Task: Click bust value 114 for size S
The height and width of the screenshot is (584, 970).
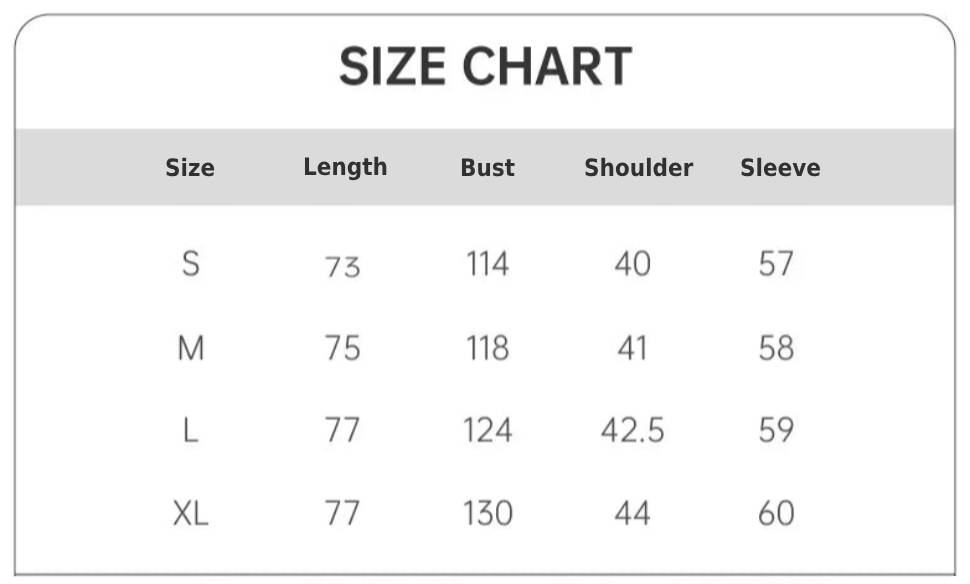Action: tap(487, 264)
